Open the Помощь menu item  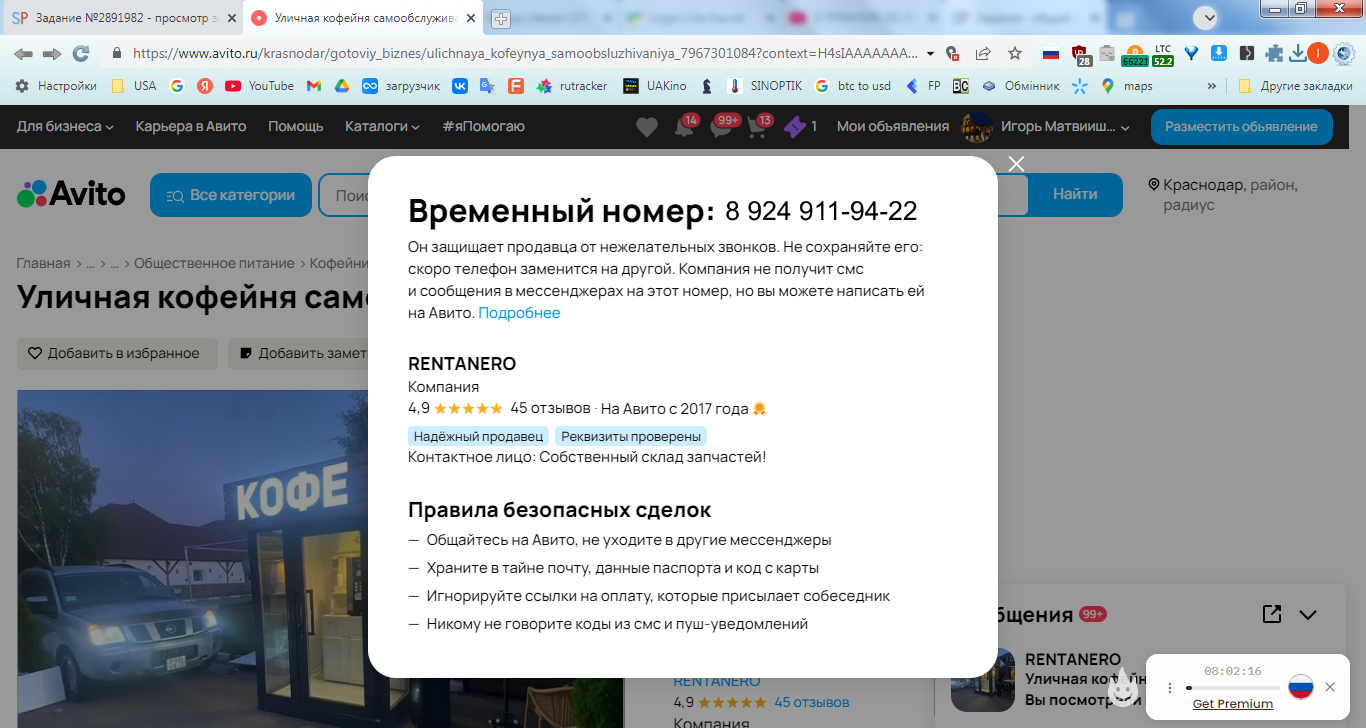(x=296, y=127)
